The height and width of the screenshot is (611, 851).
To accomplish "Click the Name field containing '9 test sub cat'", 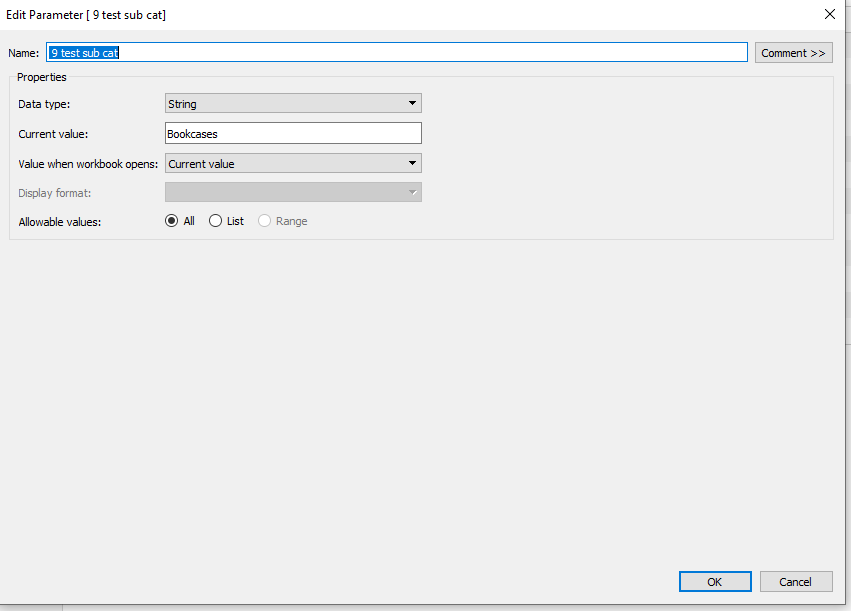I will coord(397,53).
